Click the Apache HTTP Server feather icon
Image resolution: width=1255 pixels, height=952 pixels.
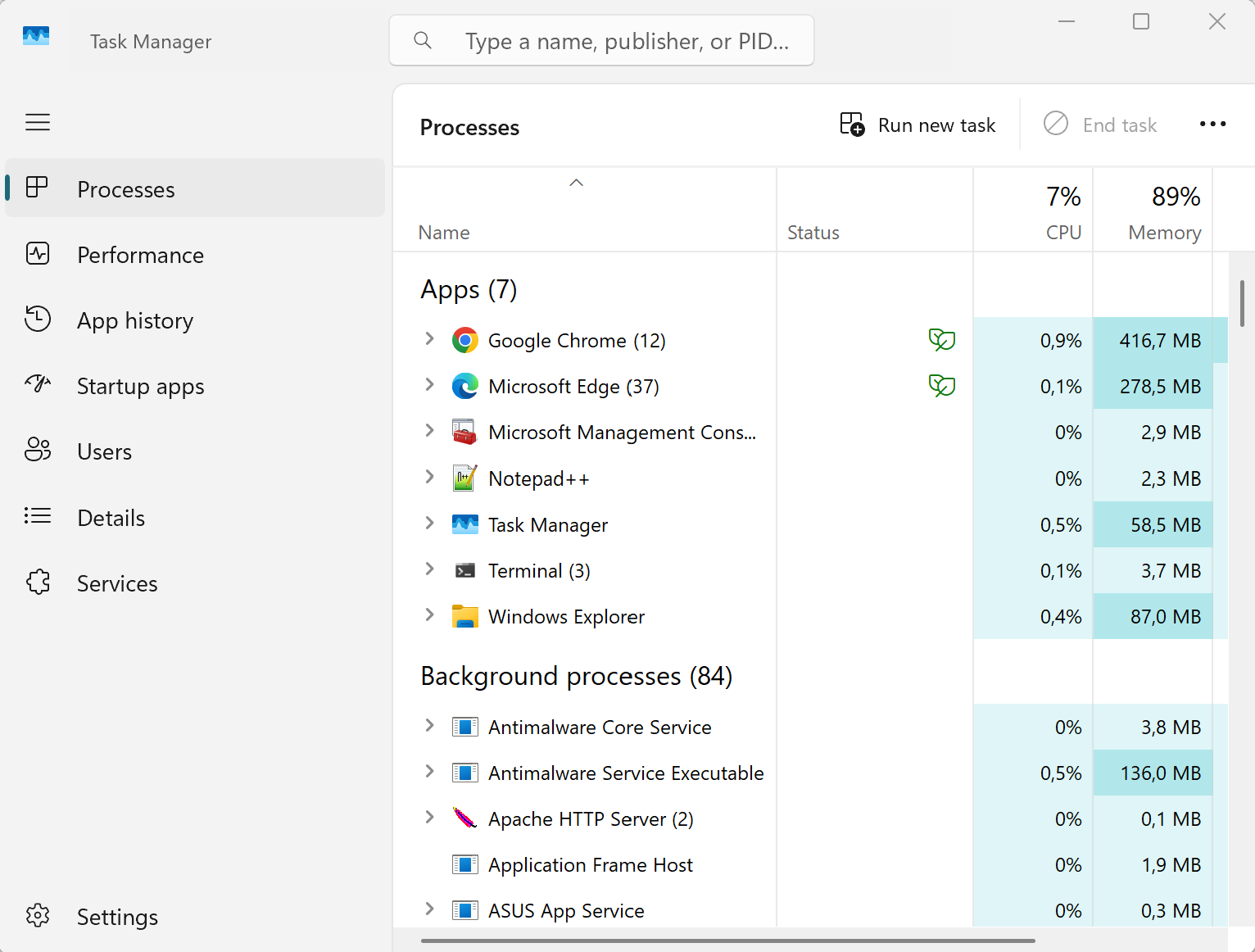464,818
